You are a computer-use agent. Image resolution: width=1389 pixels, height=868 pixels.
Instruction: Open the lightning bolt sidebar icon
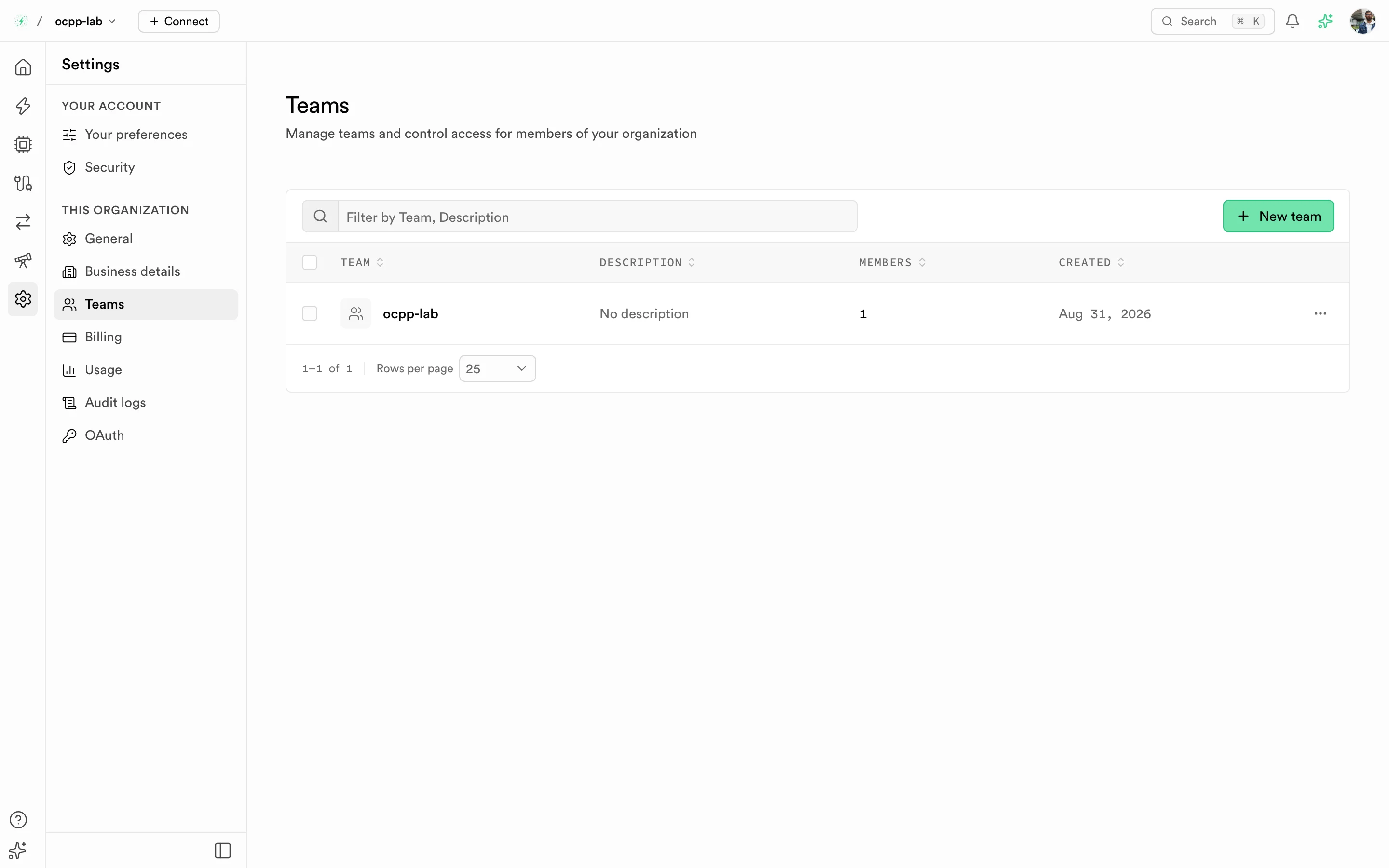pos(23,106)
